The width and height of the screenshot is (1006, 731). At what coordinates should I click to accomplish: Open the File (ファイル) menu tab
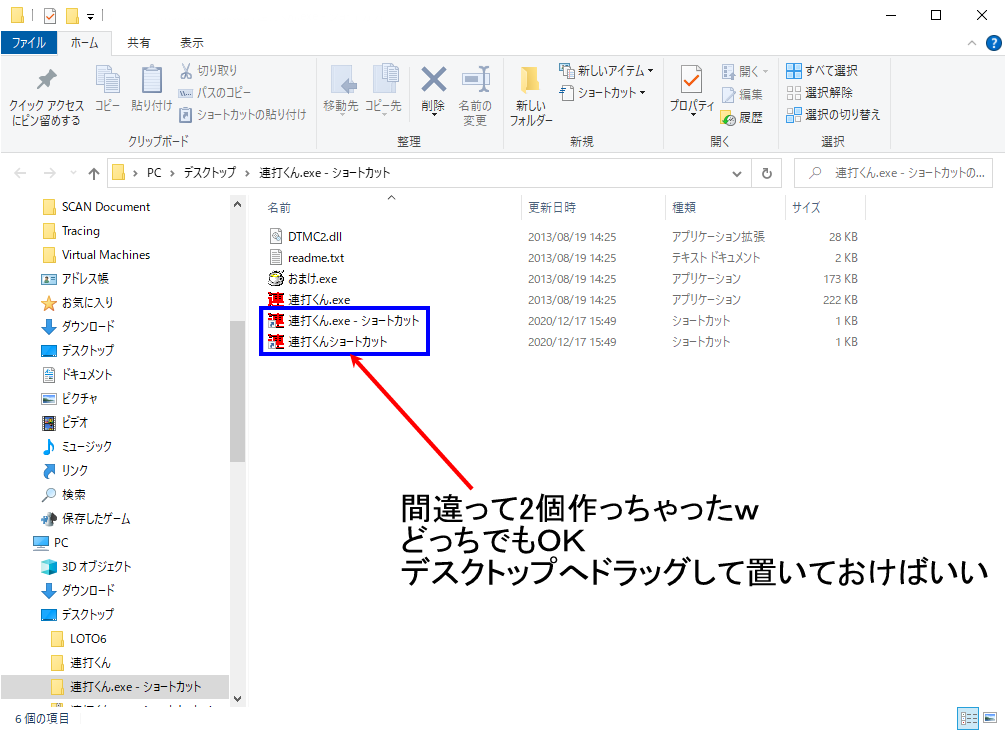point(29,43)
